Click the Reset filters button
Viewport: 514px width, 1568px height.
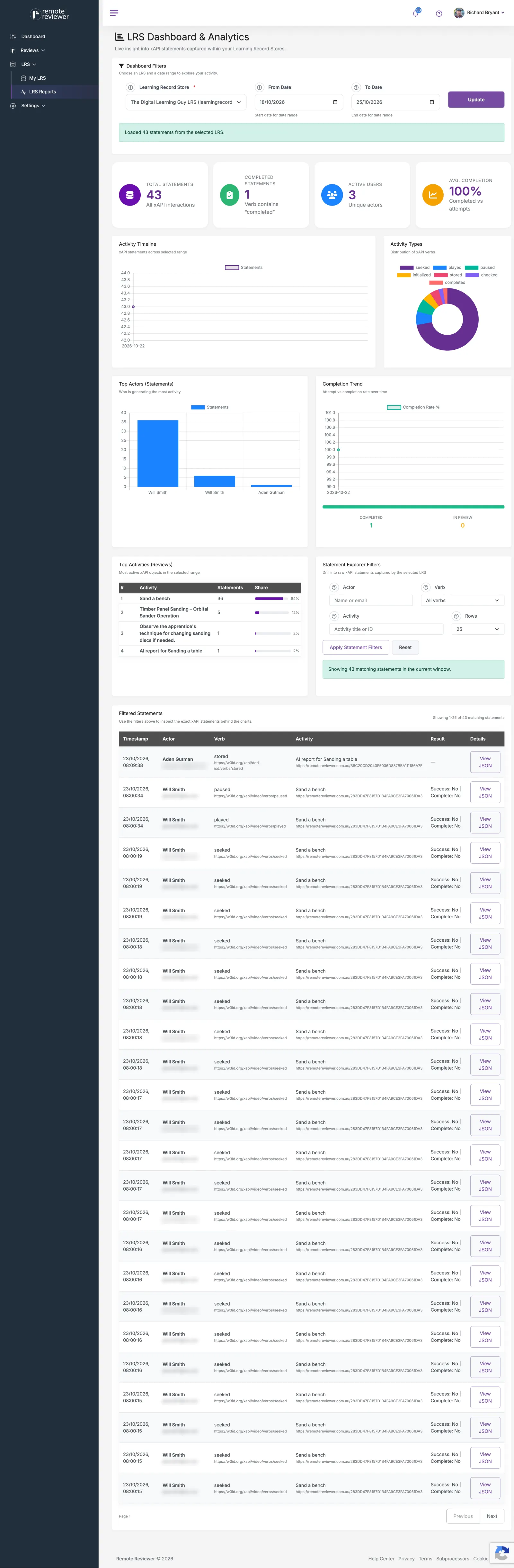(x=405, y=647)
